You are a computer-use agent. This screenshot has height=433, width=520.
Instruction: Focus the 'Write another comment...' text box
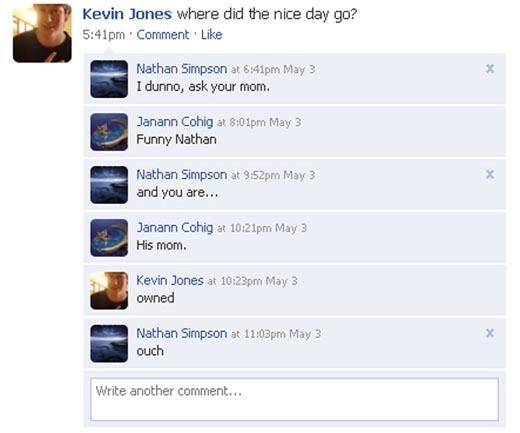[x=295, y=399]
